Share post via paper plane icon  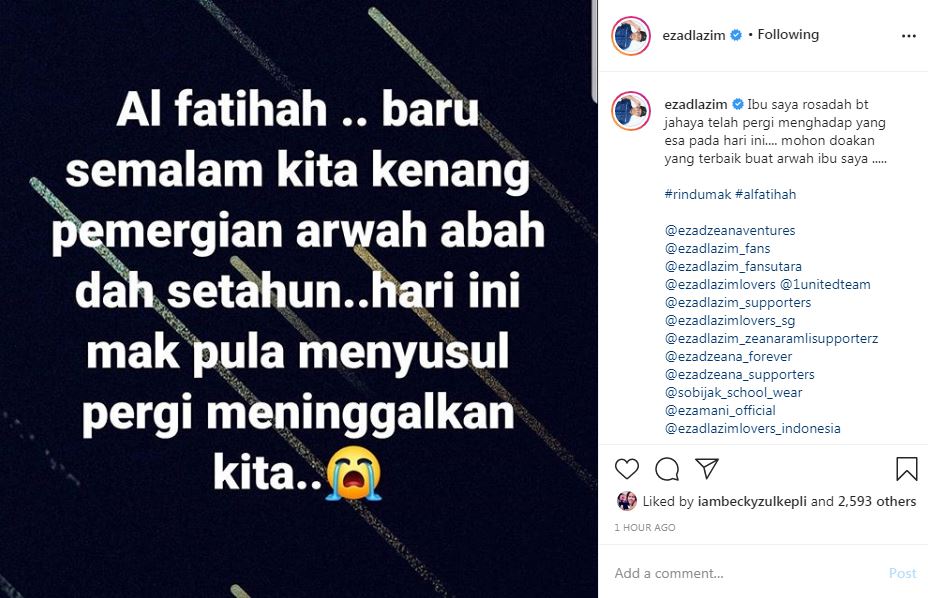click(x=707, y=468)
